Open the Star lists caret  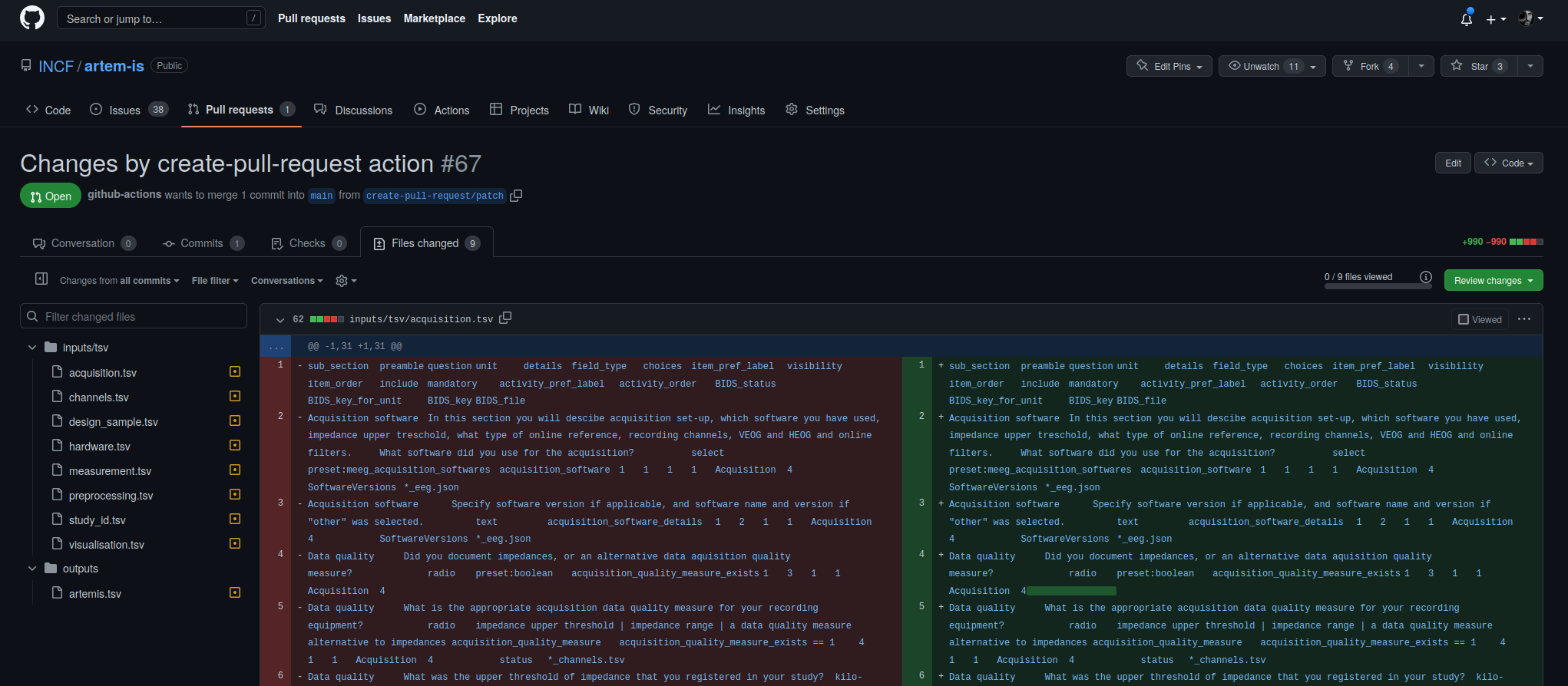[x=1530, y=66]
